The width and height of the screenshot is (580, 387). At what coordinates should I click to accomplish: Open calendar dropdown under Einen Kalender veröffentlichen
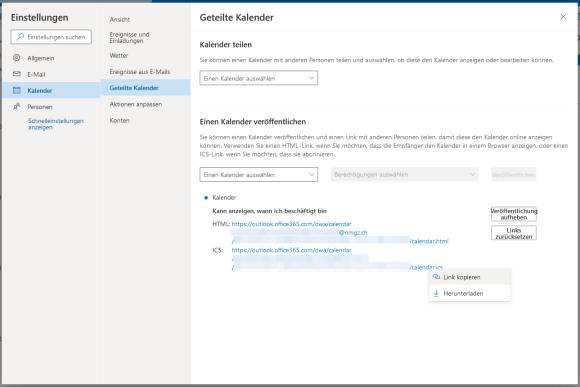click(x=259, y=175)
